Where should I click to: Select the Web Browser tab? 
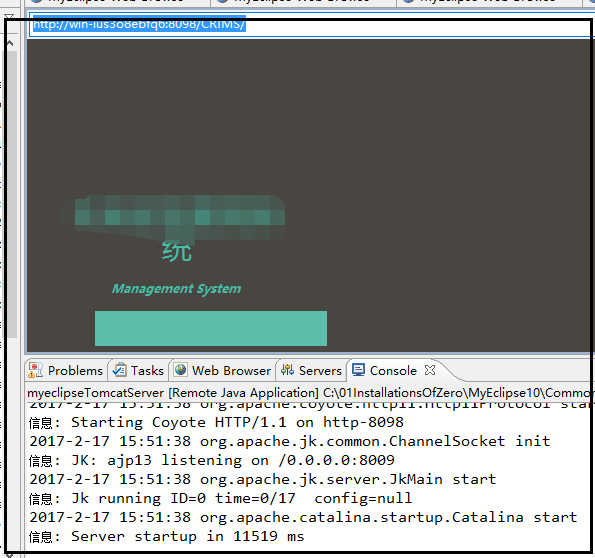pos(223,370)
